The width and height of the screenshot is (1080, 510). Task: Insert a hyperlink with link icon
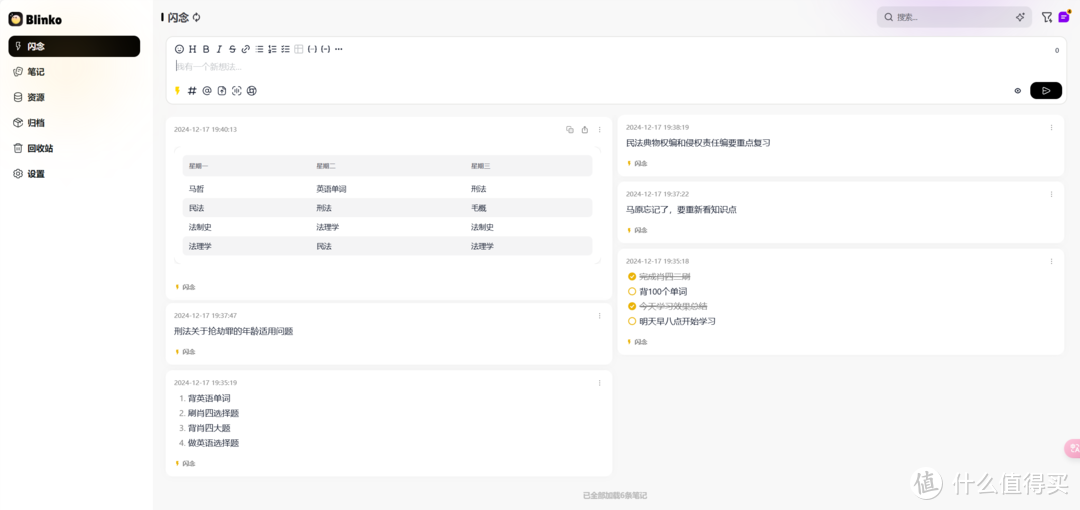246,49
